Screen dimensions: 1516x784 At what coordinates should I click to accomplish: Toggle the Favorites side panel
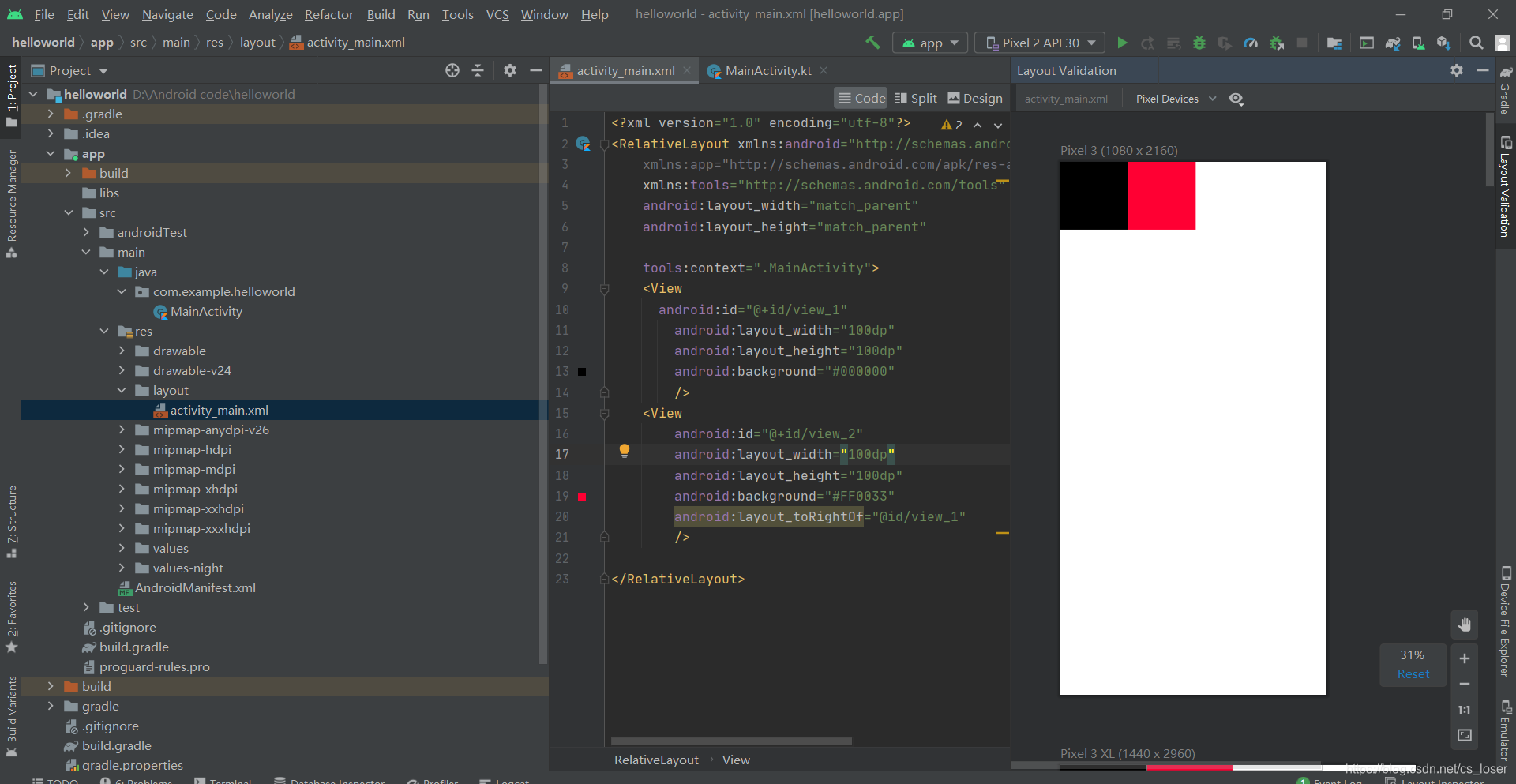(x=11, y=617)
